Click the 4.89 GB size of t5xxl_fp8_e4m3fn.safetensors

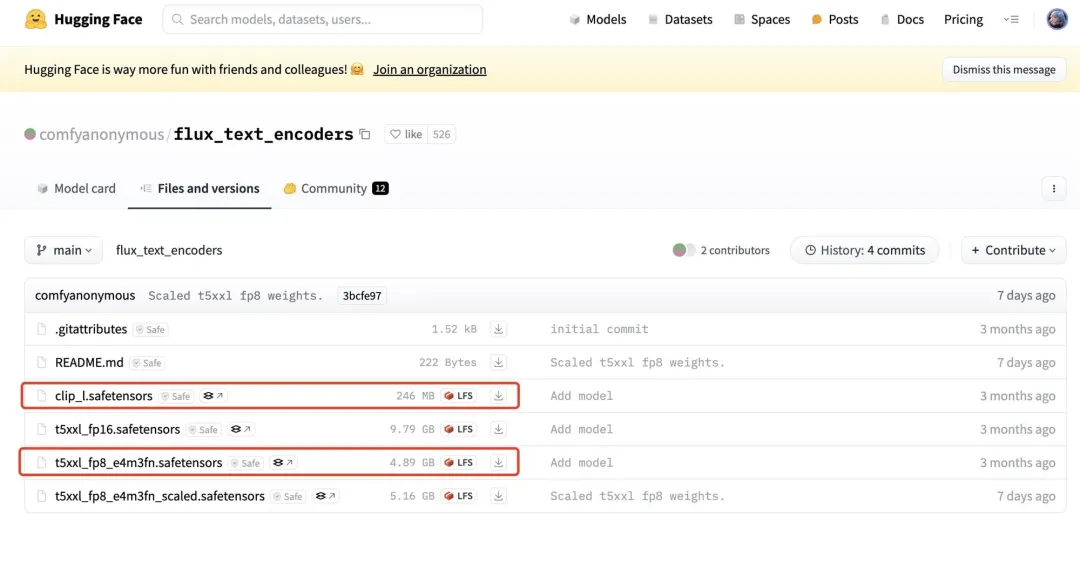click(x=412, y=463)
